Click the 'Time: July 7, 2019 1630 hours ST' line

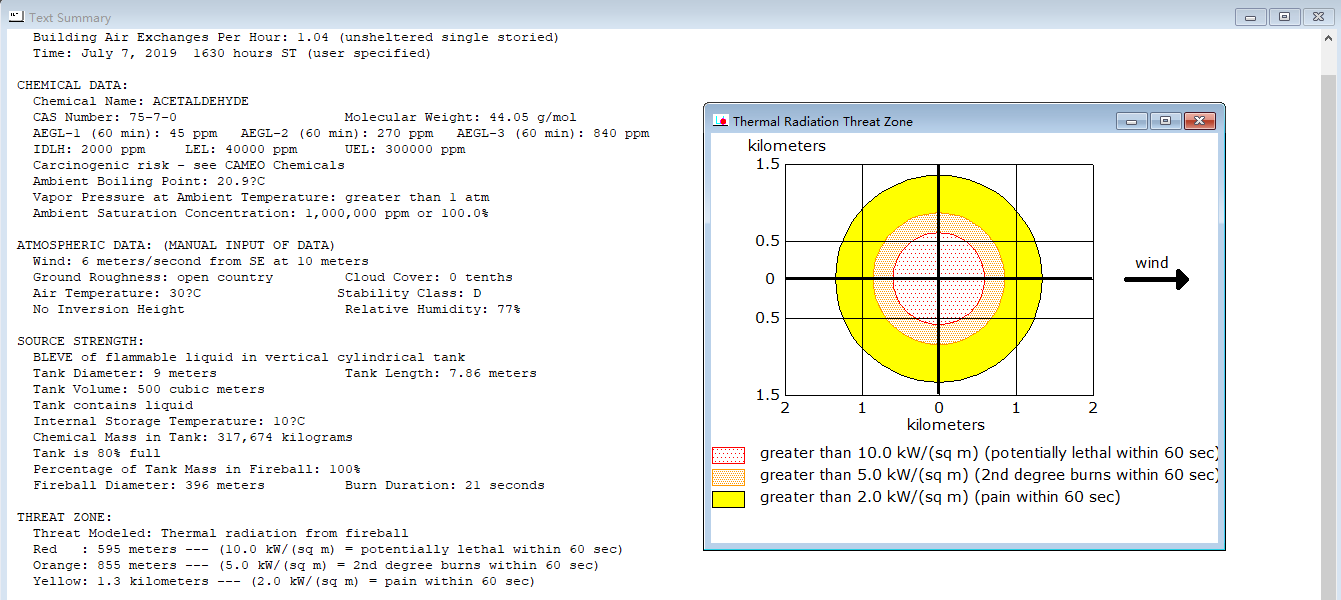tap(232, 53)
